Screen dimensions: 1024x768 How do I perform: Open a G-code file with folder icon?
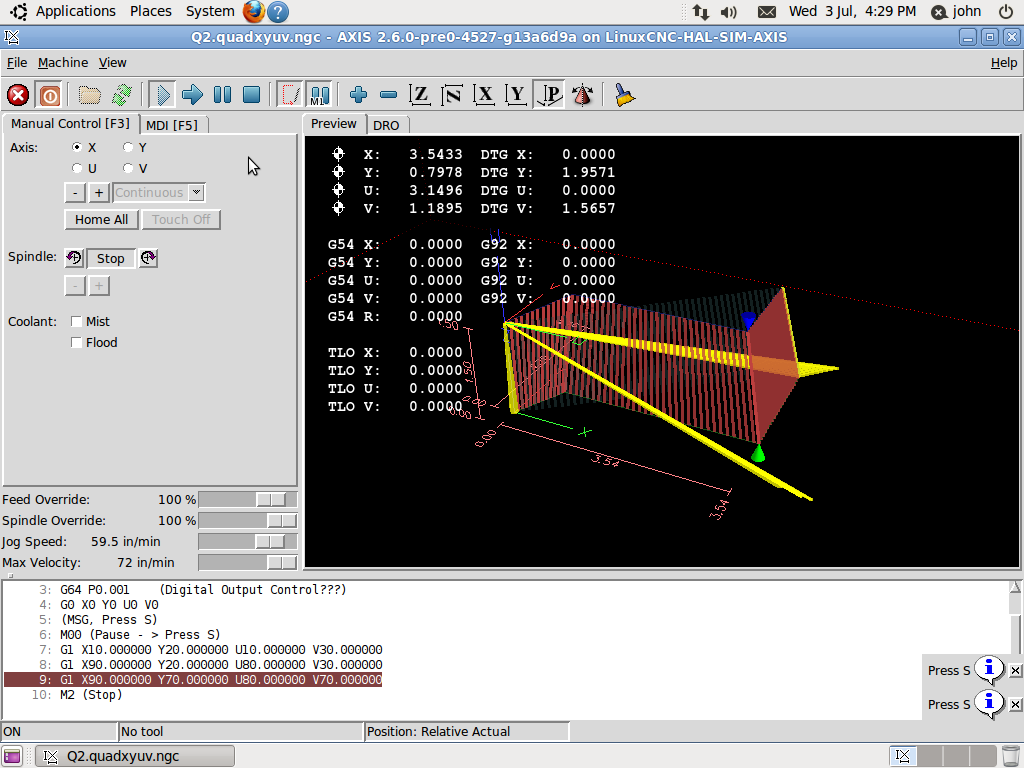click(89, 95)
